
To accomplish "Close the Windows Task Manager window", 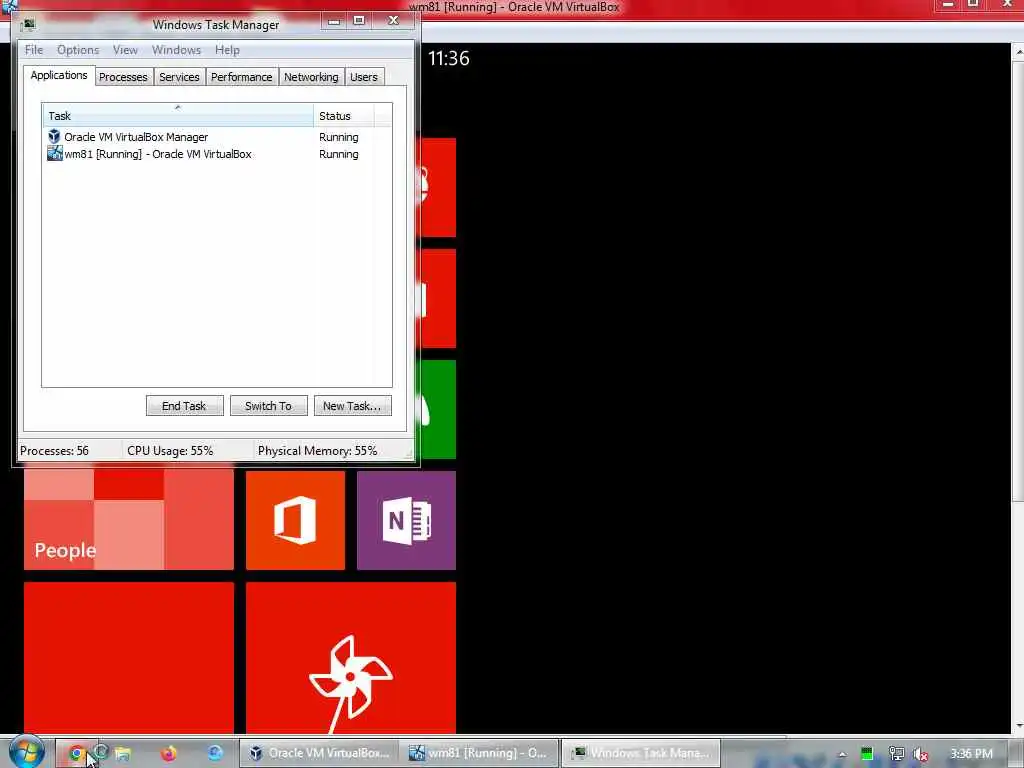I will point(393,21).
